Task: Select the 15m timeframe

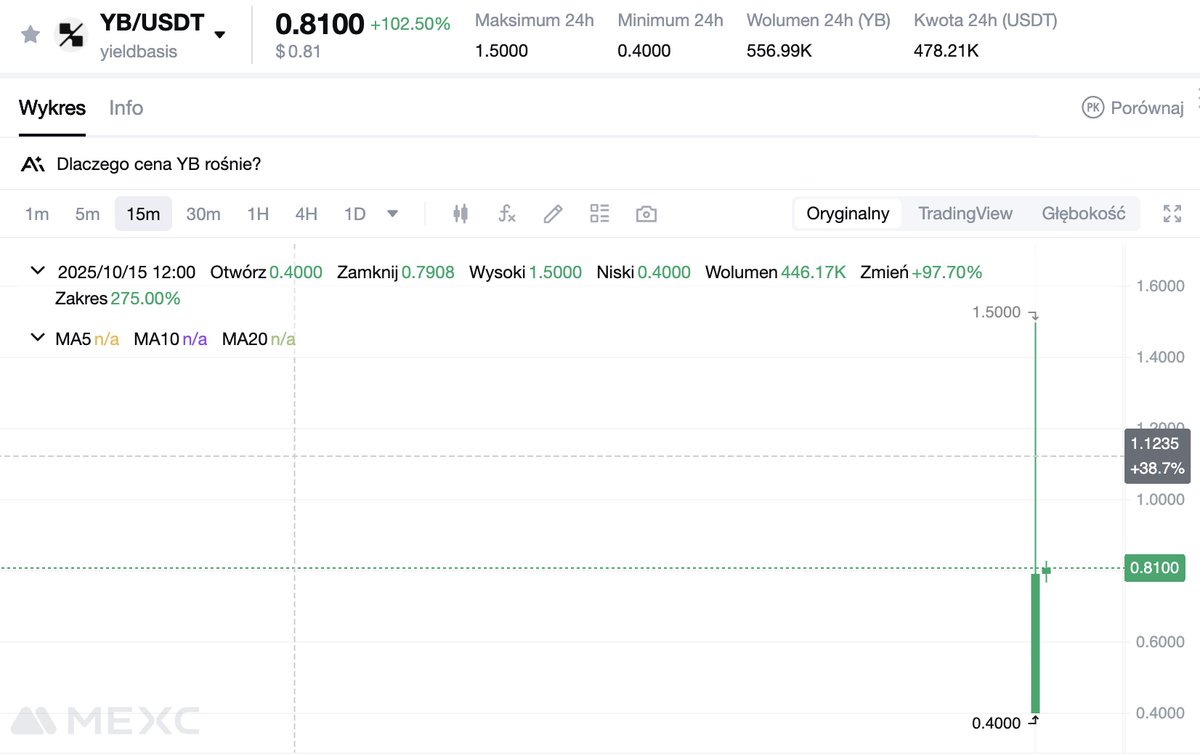Action: tap(143, 214)
